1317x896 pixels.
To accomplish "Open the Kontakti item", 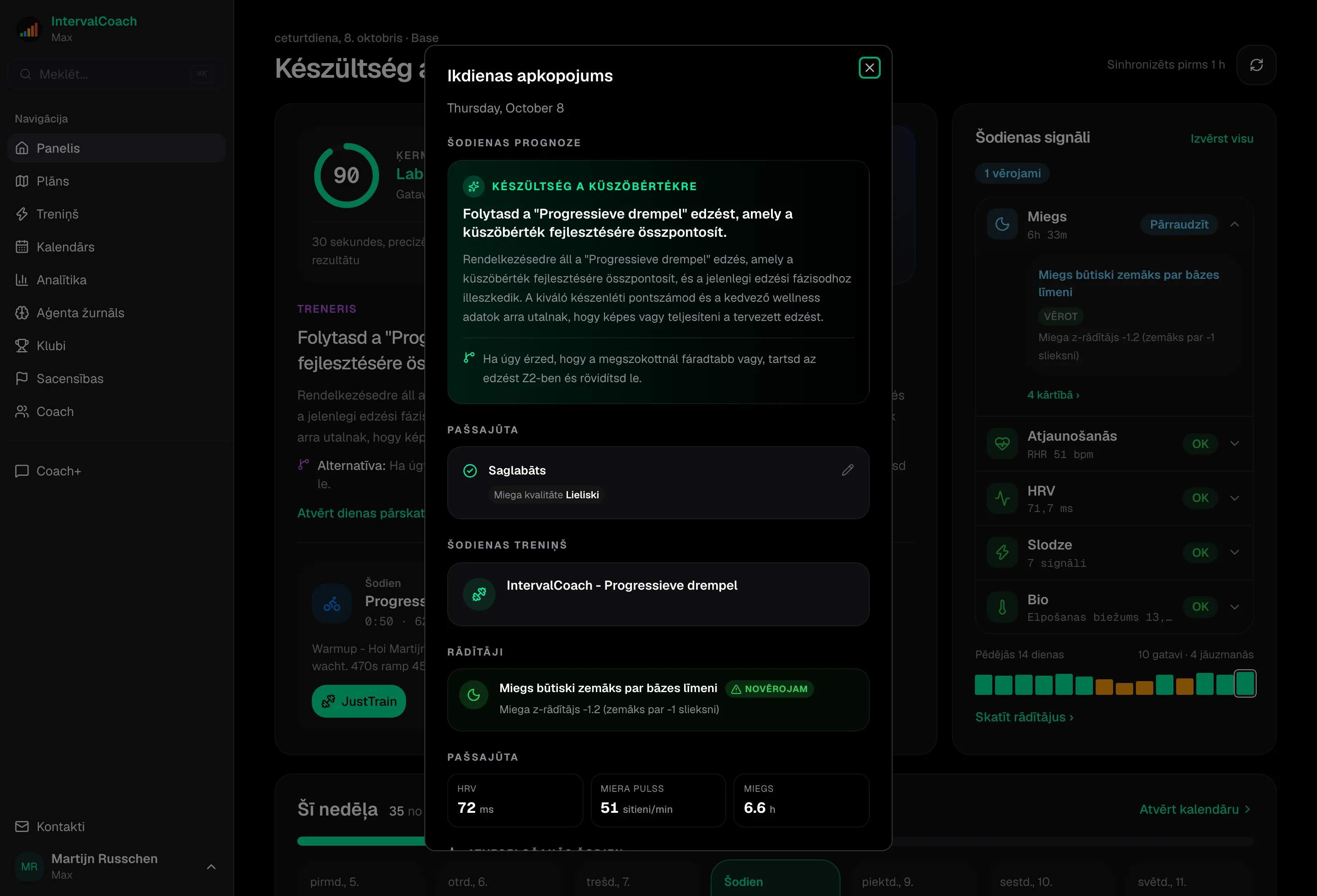I will pos(117,827).
